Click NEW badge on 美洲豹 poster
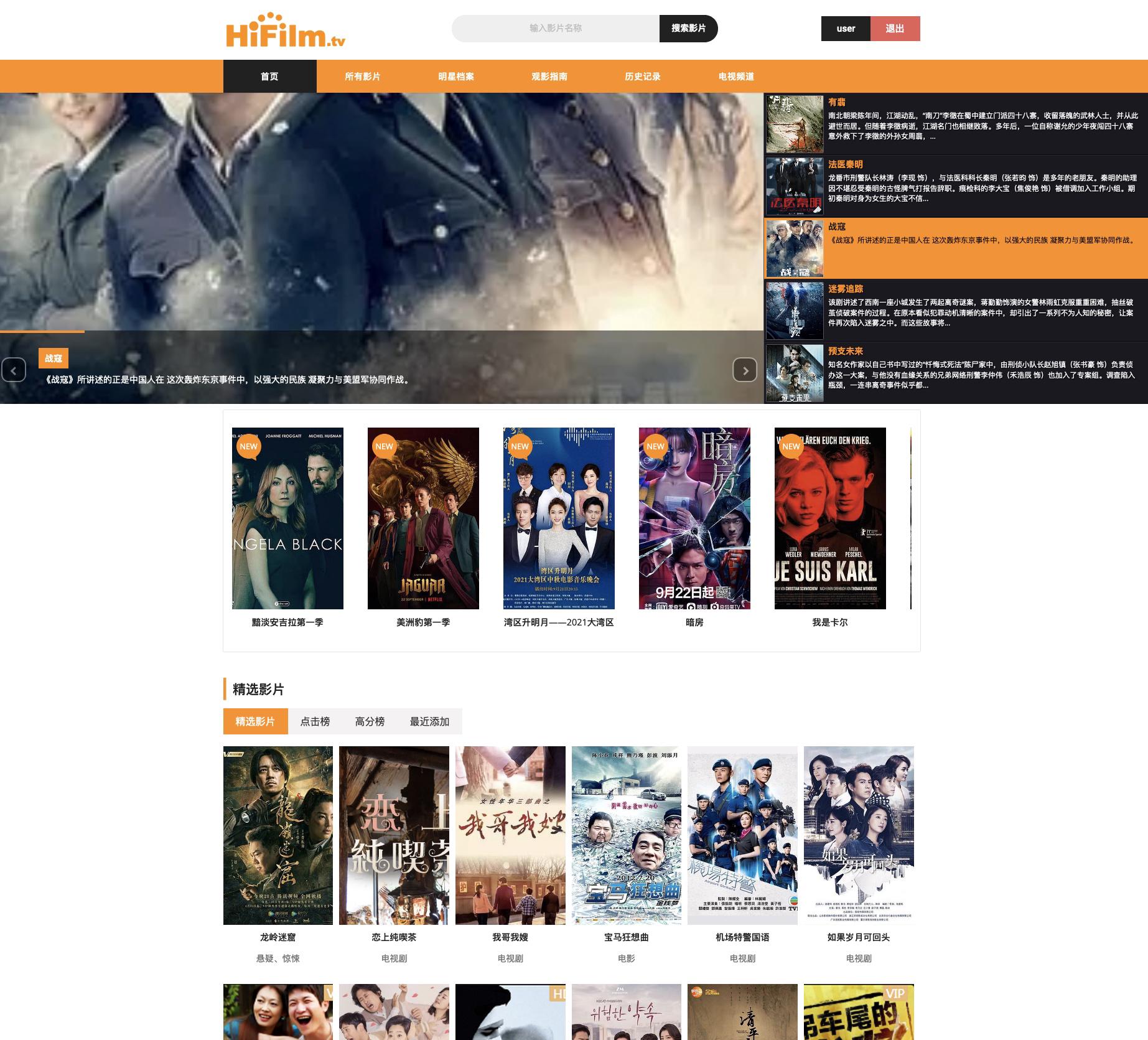This screenshot has width=1148, height=1040. click(384, 446)
